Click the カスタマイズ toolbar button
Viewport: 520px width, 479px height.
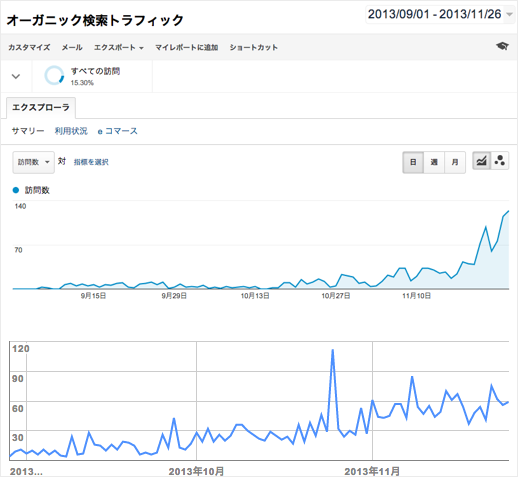coord(29,47)
